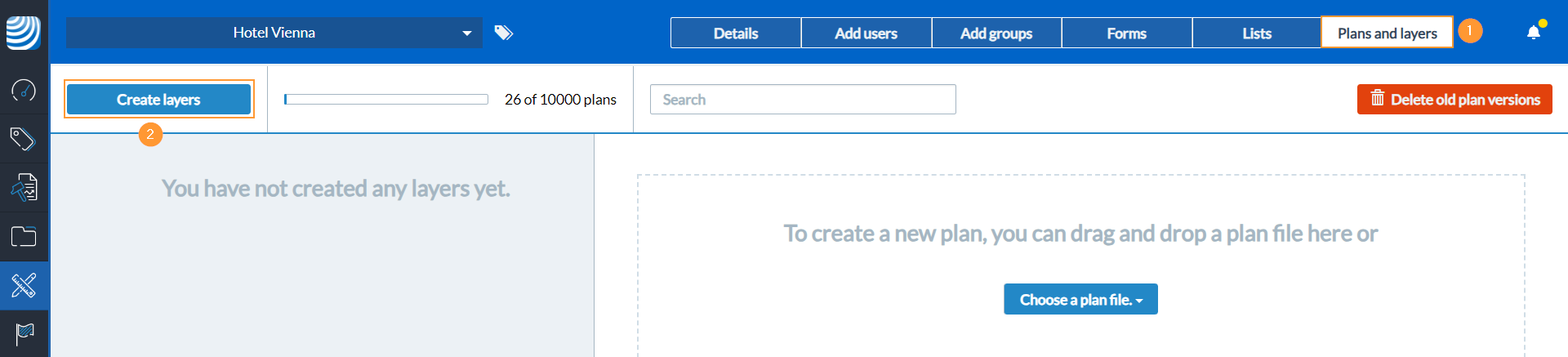Open the document report sidebar icon
Screen dimensions: 1568x357
pos(24,188)
